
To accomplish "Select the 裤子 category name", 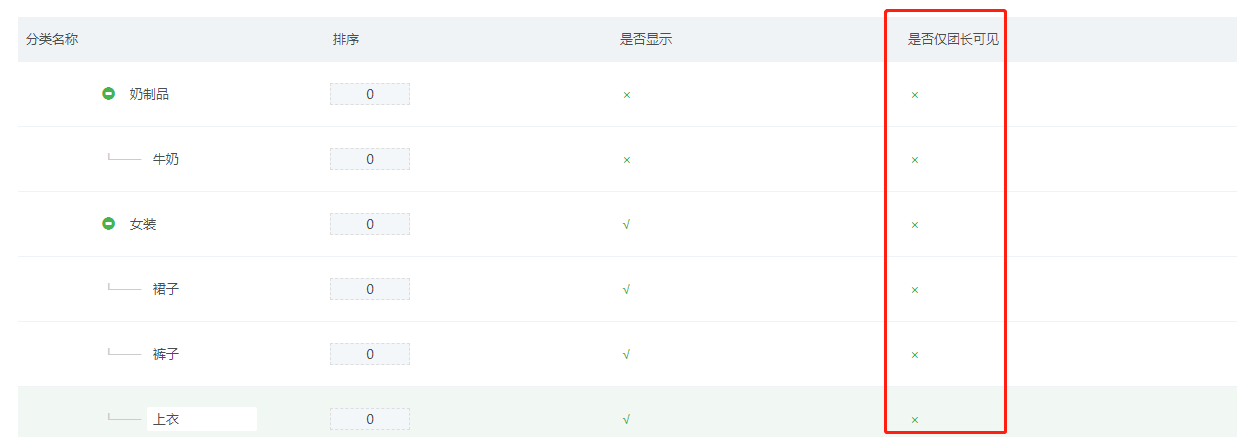I will tap(166, 354).
